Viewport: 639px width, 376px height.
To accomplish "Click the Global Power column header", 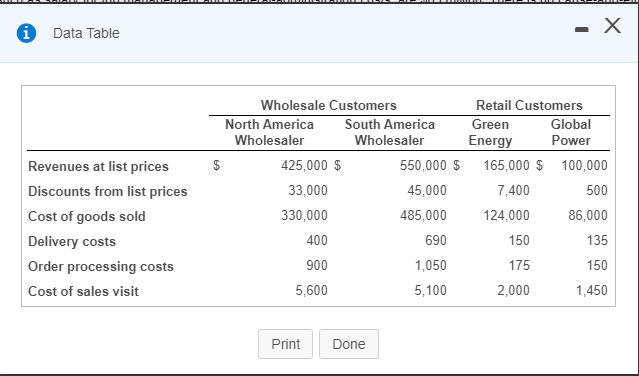I will point(571,132).
